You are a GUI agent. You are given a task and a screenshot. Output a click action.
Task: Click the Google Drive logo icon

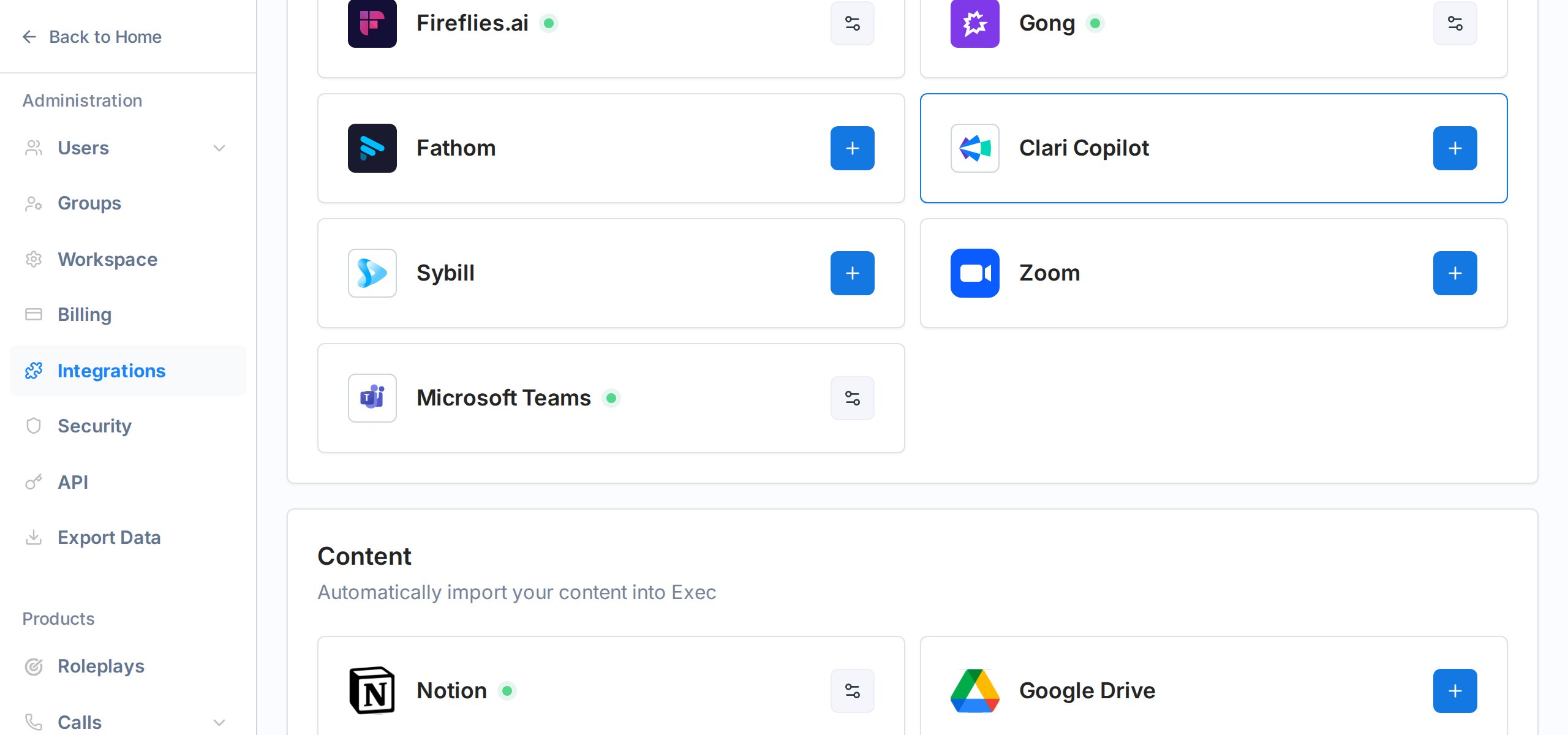pos(974,691)
